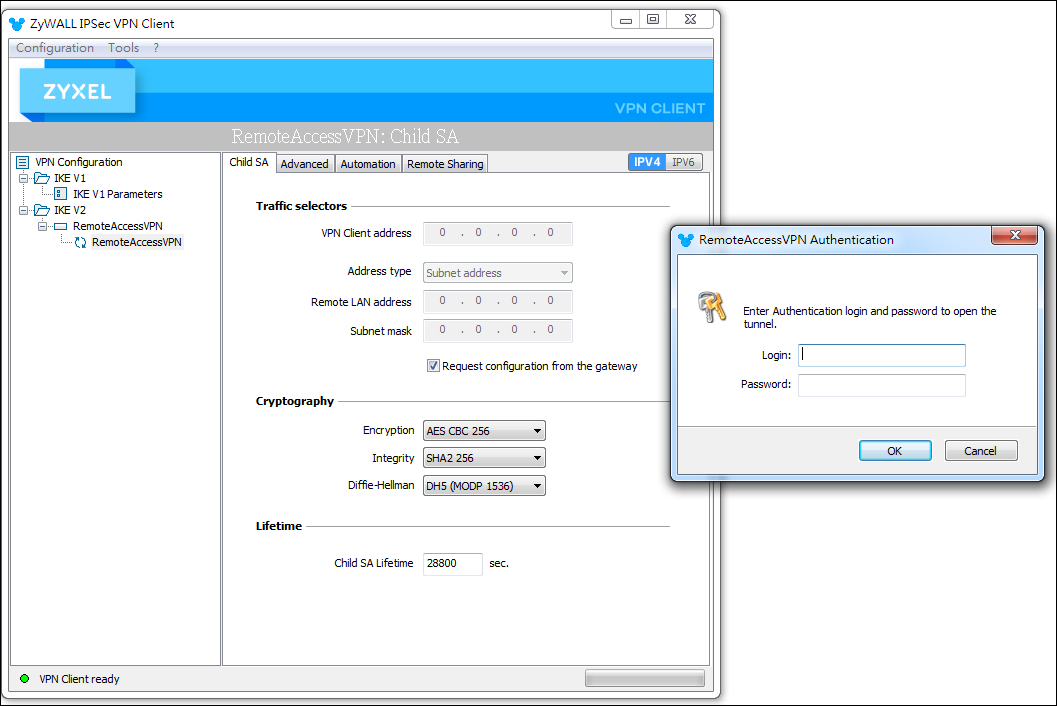The width and height of the screenshot is (1057, 706).
Task: Click the IKE V1 Parameters icon
Action: tap(61, 194)
